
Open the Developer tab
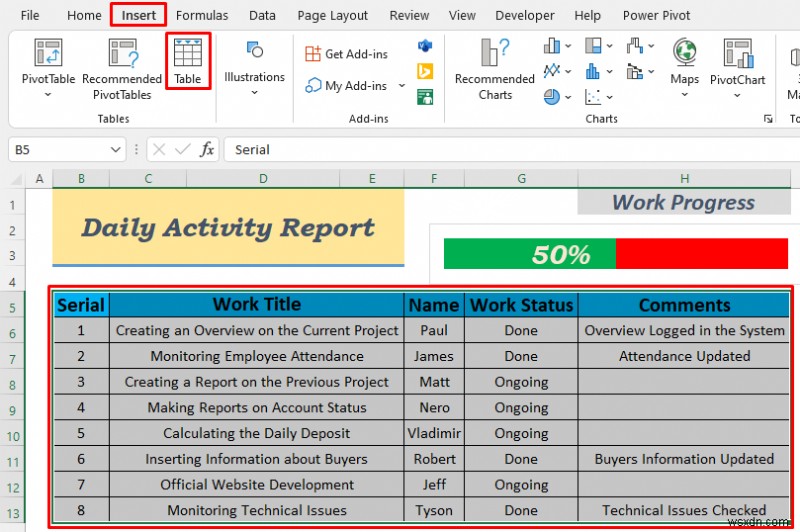pos(524,15)
